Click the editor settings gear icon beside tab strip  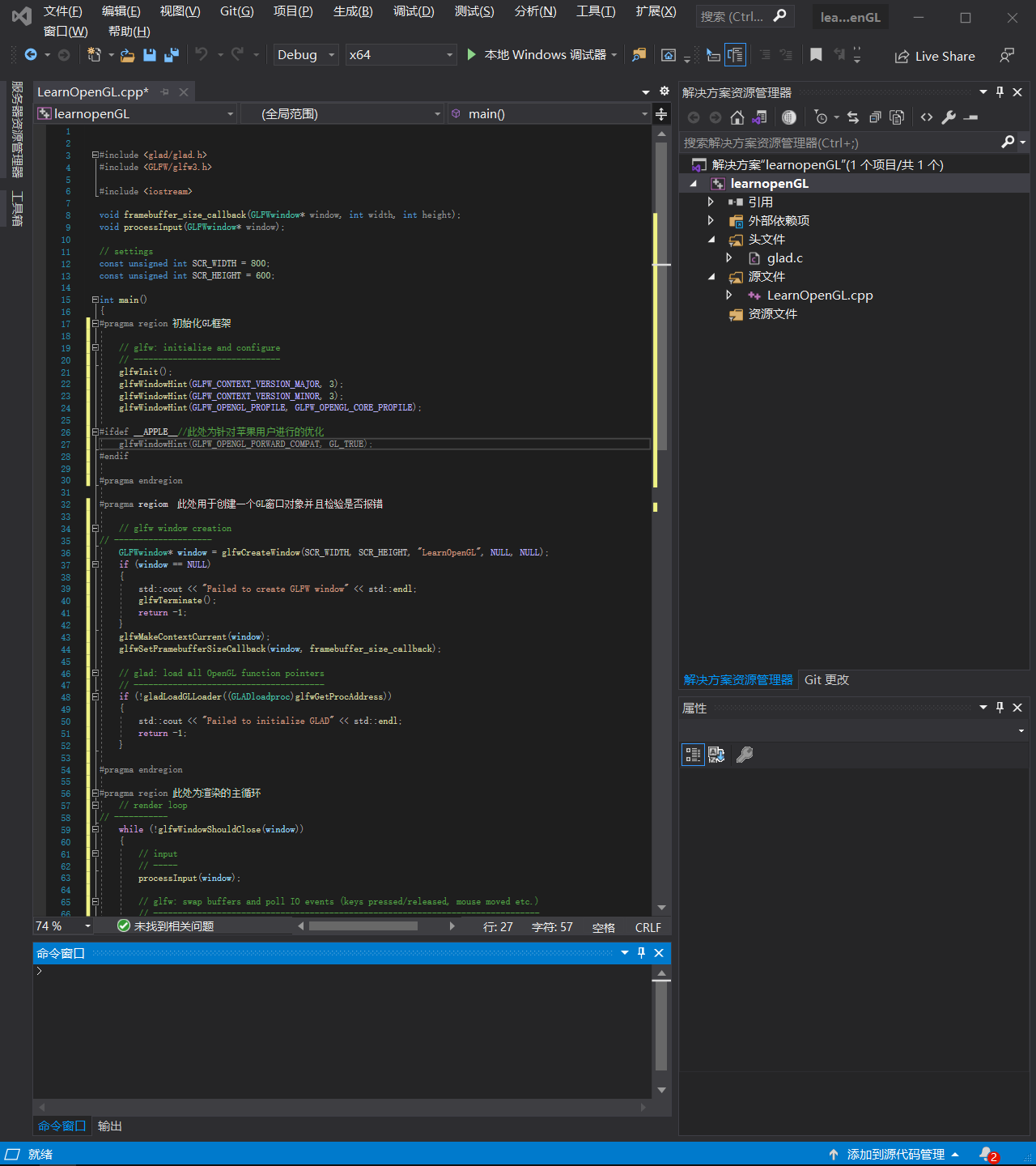664,91
